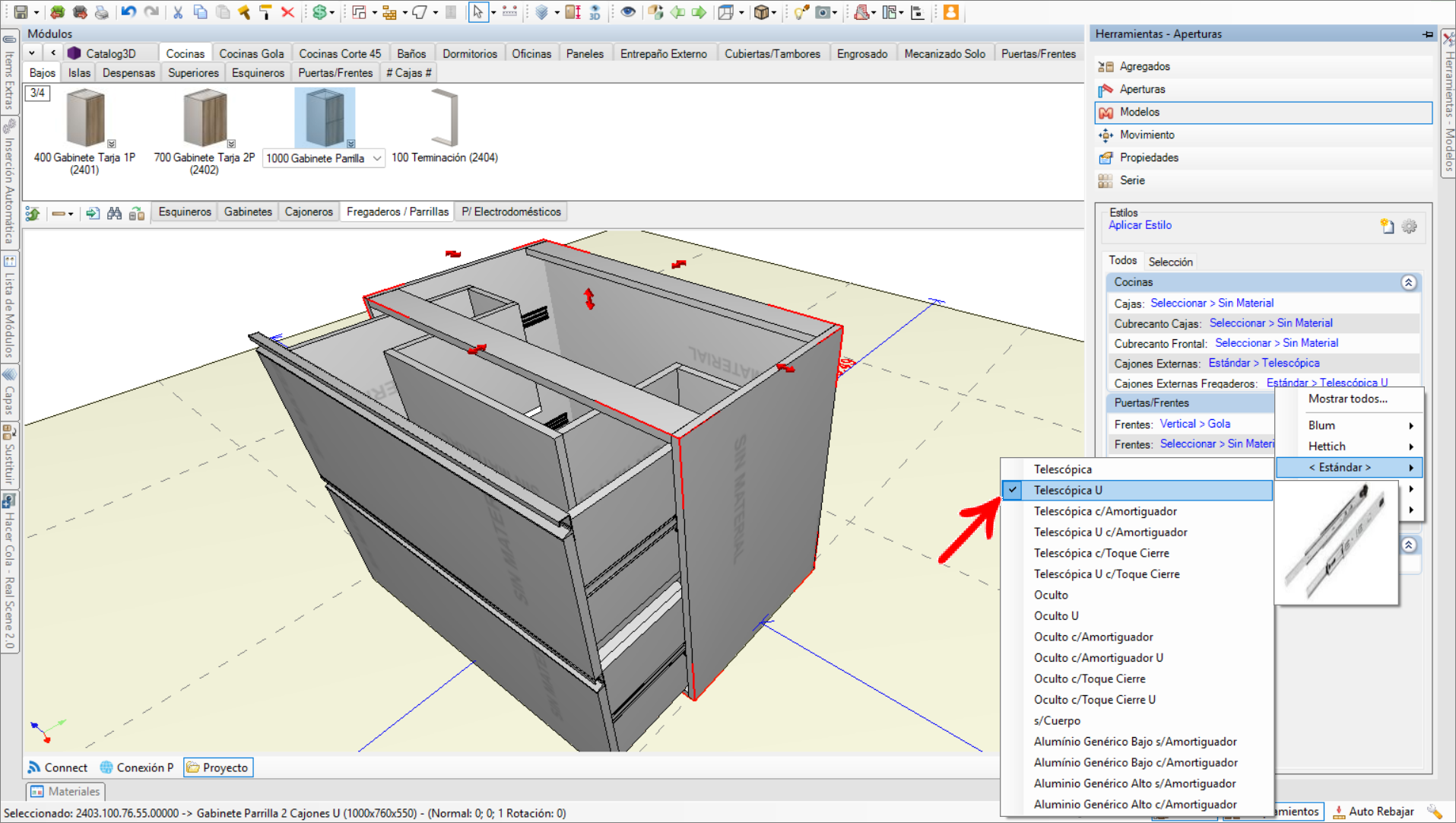Click the green dollar budget icon
The height and width of the screenshot is (823, 1456).
pos(319,12)
